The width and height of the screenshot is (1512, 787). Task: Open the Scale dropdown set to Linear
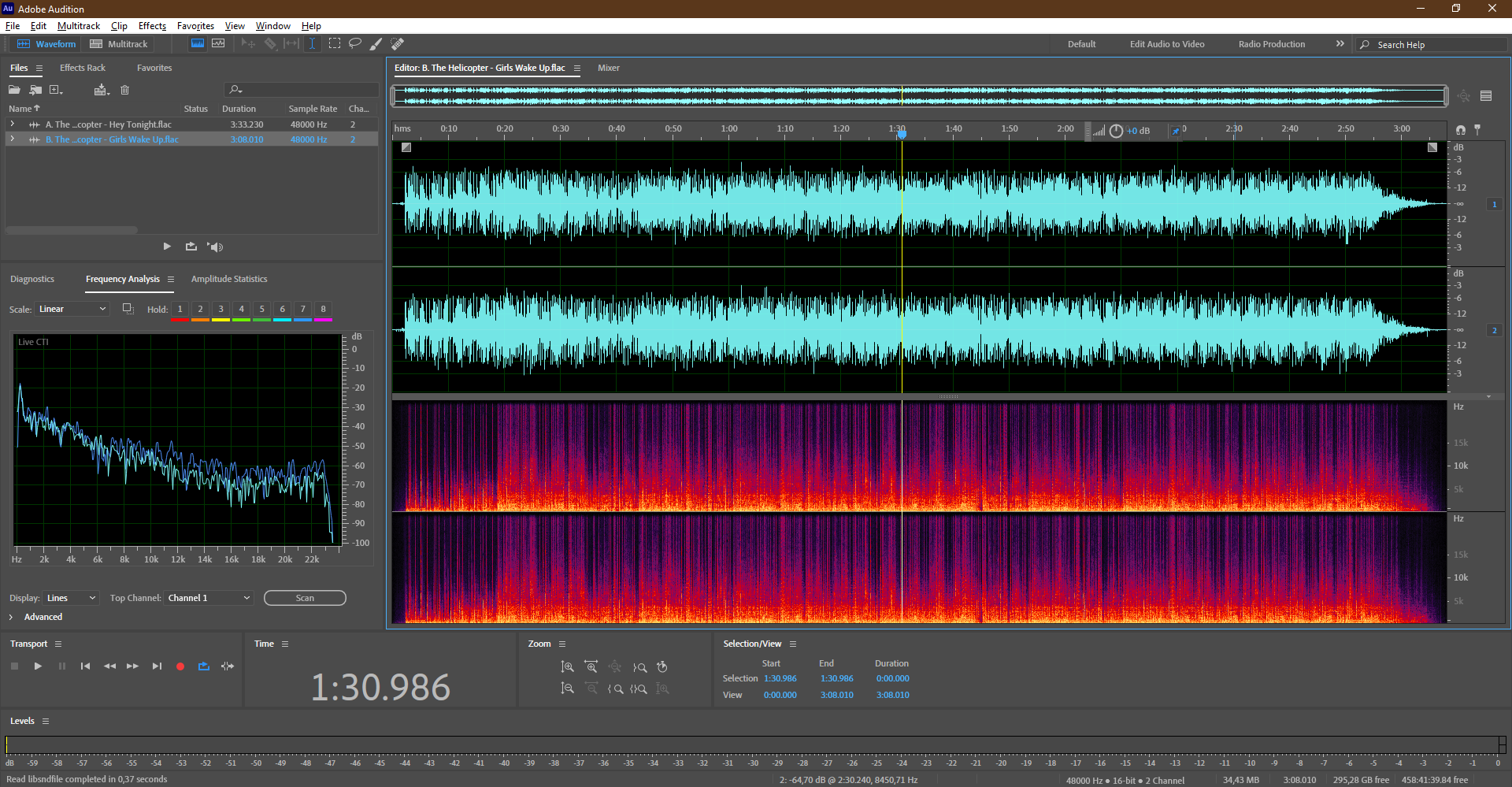[72, 309]
